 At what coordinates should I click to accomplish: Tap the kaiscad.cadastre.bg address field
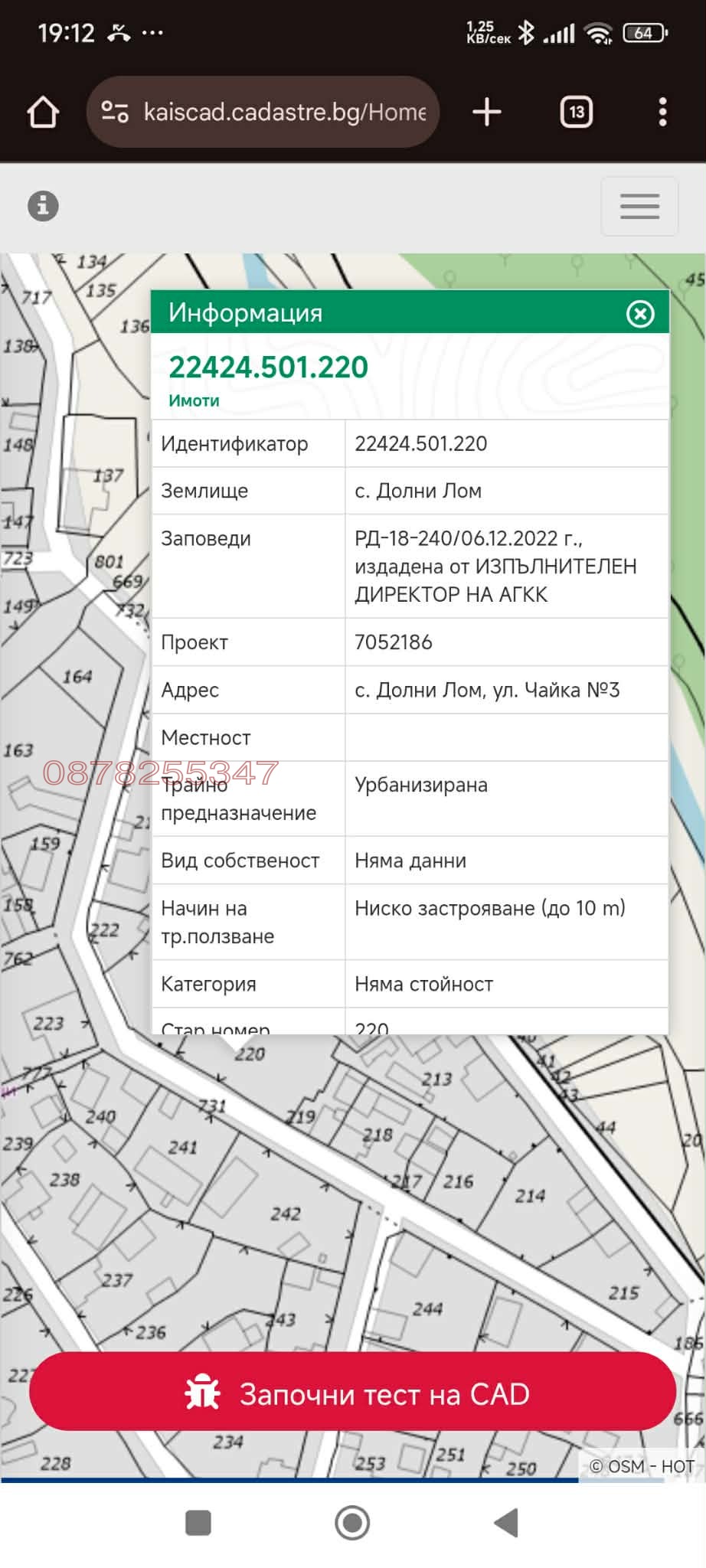(283, 113)
